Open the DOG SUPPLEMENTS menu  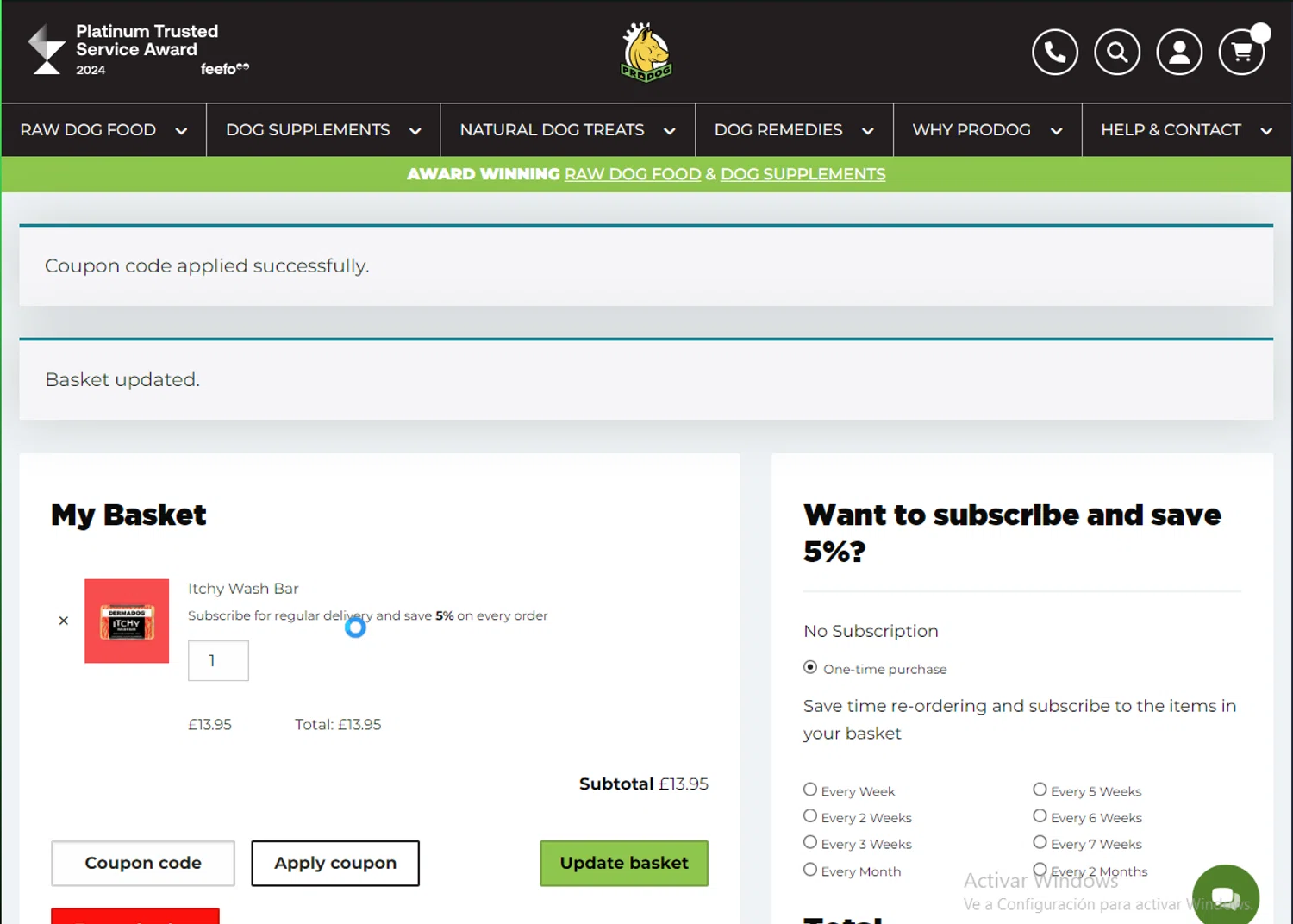308,130
